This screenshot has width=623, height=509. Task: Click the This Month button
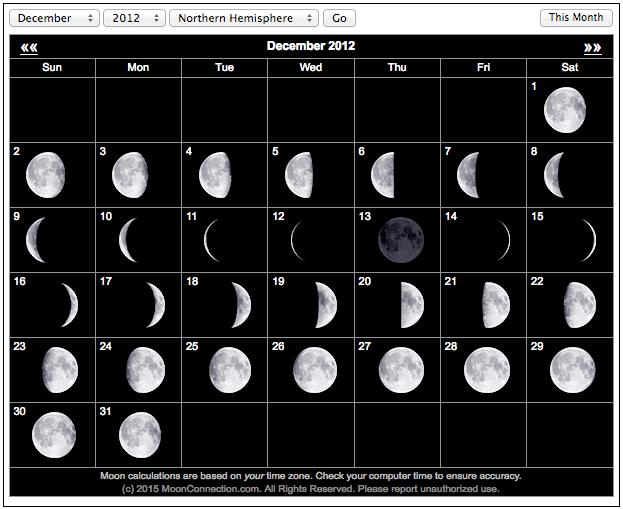(576, 17)
